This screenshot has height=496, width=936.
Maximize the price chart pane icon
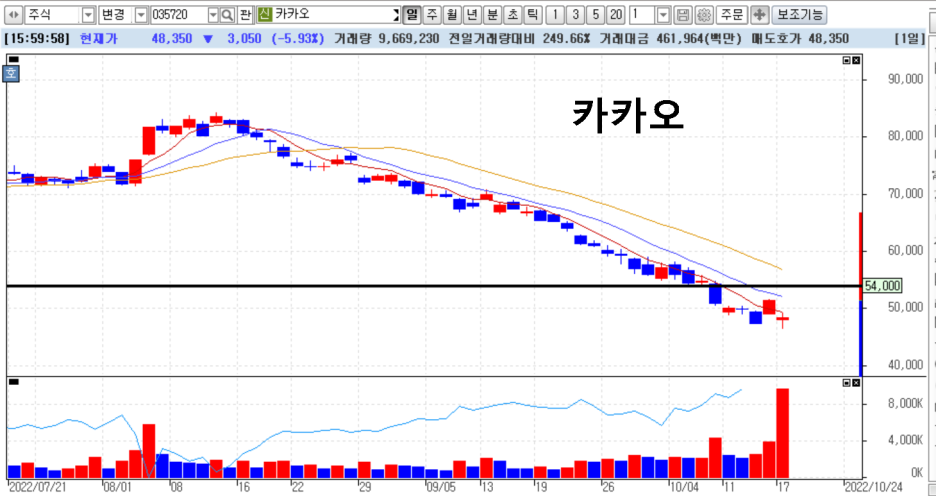tap(847, 60)
